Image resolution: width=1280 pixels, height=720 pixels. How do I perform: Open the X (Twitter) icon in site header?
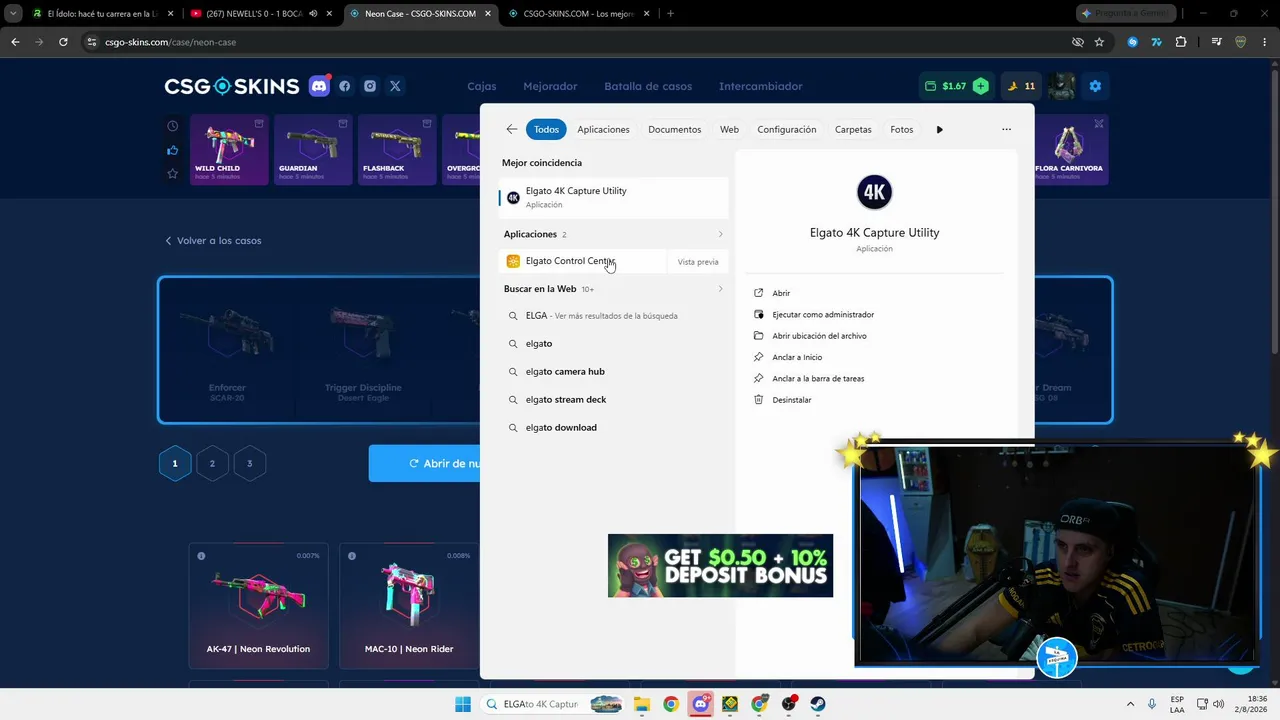coord(395,86)
